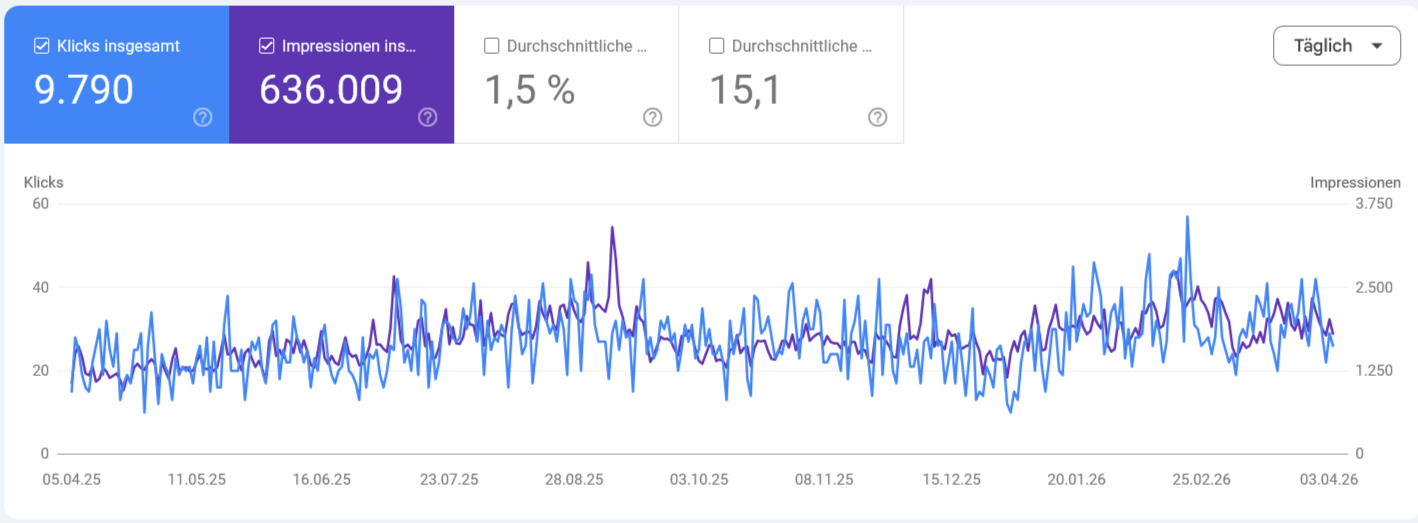
Task: Enable the checkbox in the 15,1 card
Action: click(717, 46)
